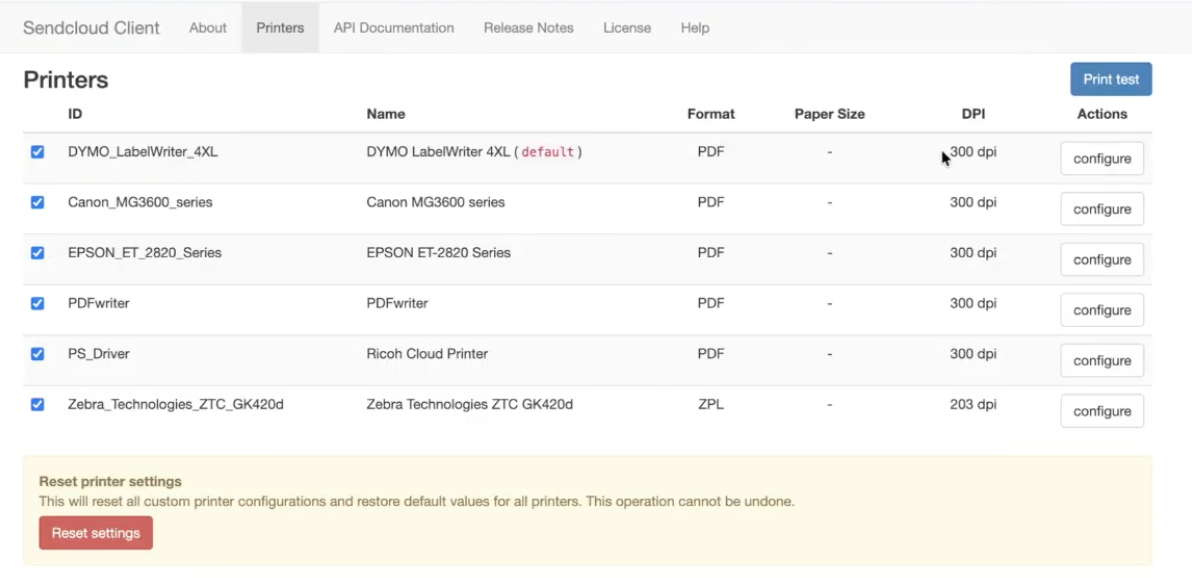This screenshot has height=578, width=1192.
Task: Open the Help menu item
Action: [x=695, y=28]
